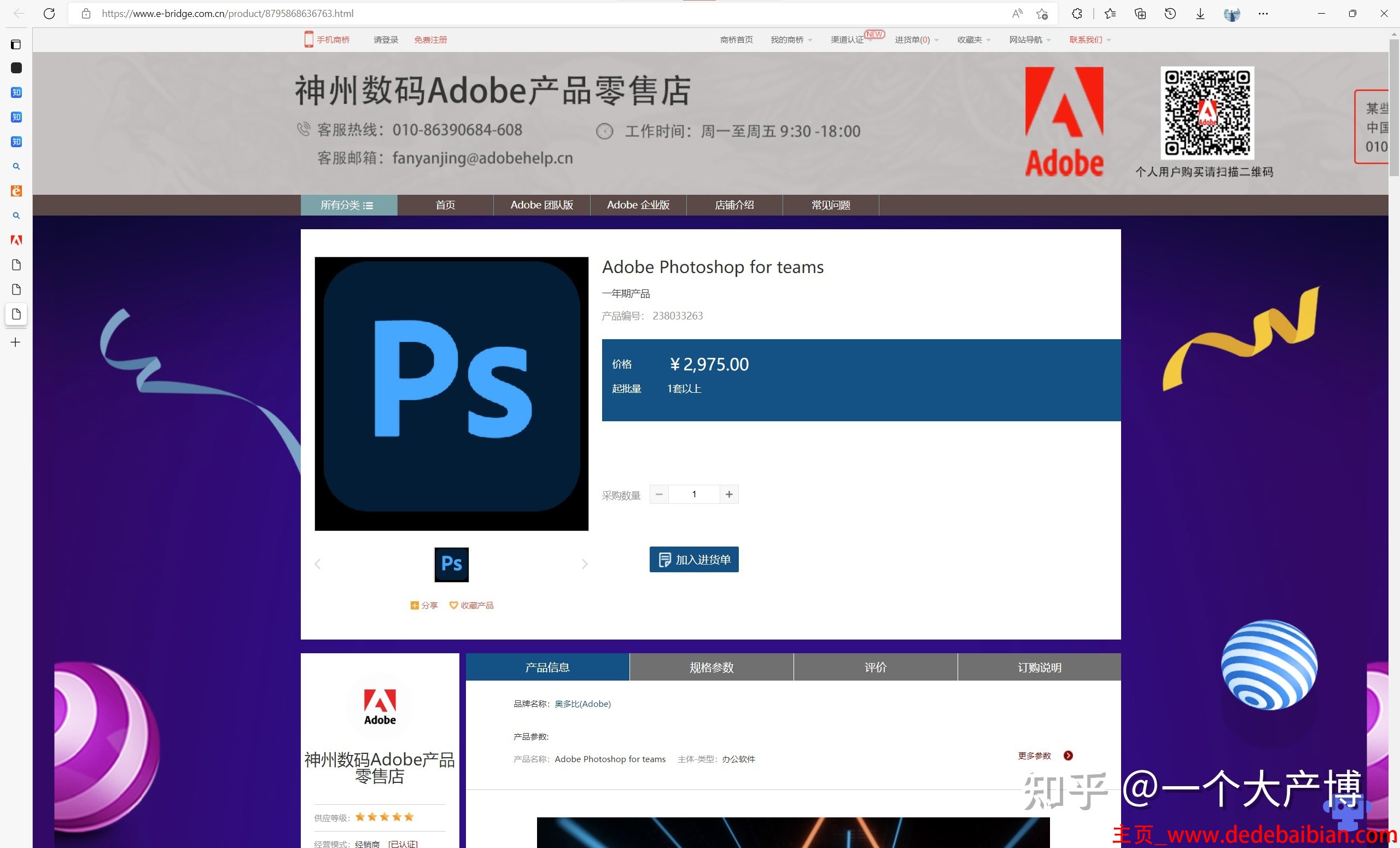1400x848 pixels.
Task: Open the Adobe 团队版 nav tab
Action: (x=541, y=205)
